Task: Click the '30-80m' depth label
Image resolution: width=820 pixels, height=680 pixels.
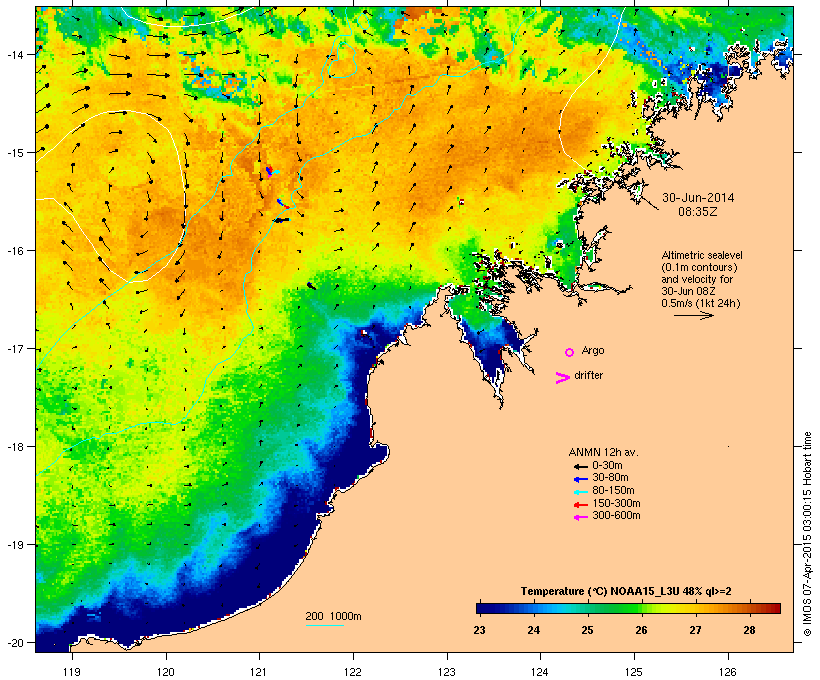Action: [610, 478]
